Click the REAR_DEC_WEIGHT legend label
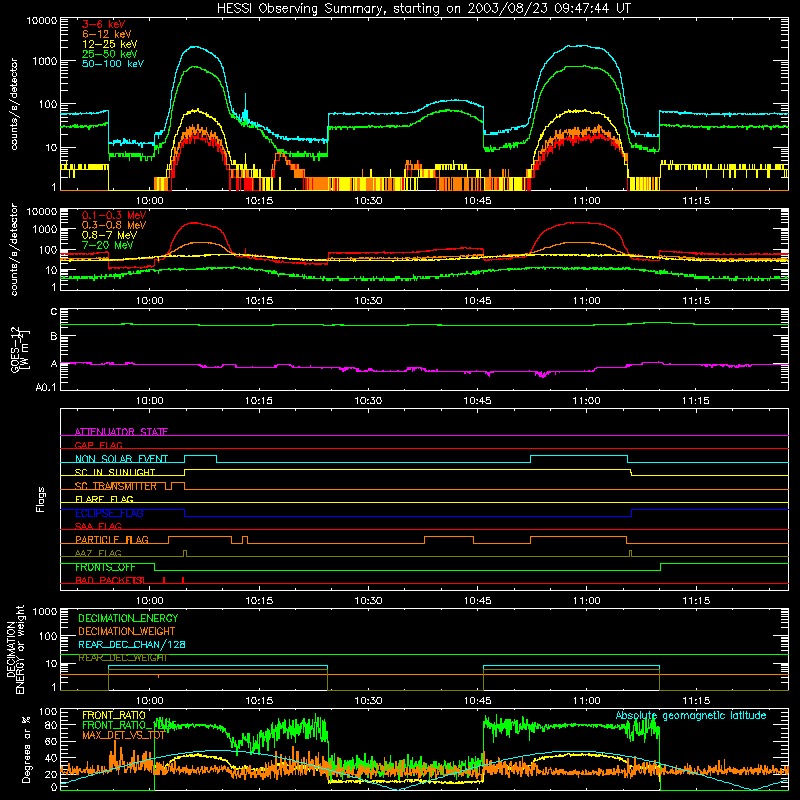800x800 pixels. tap(122, 658)
